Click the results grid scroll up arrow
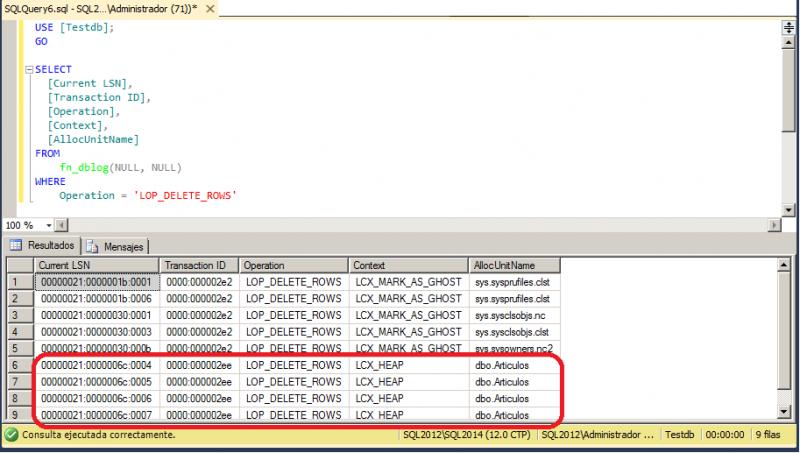The image size is (800, 453). click(x=783, y=265)
